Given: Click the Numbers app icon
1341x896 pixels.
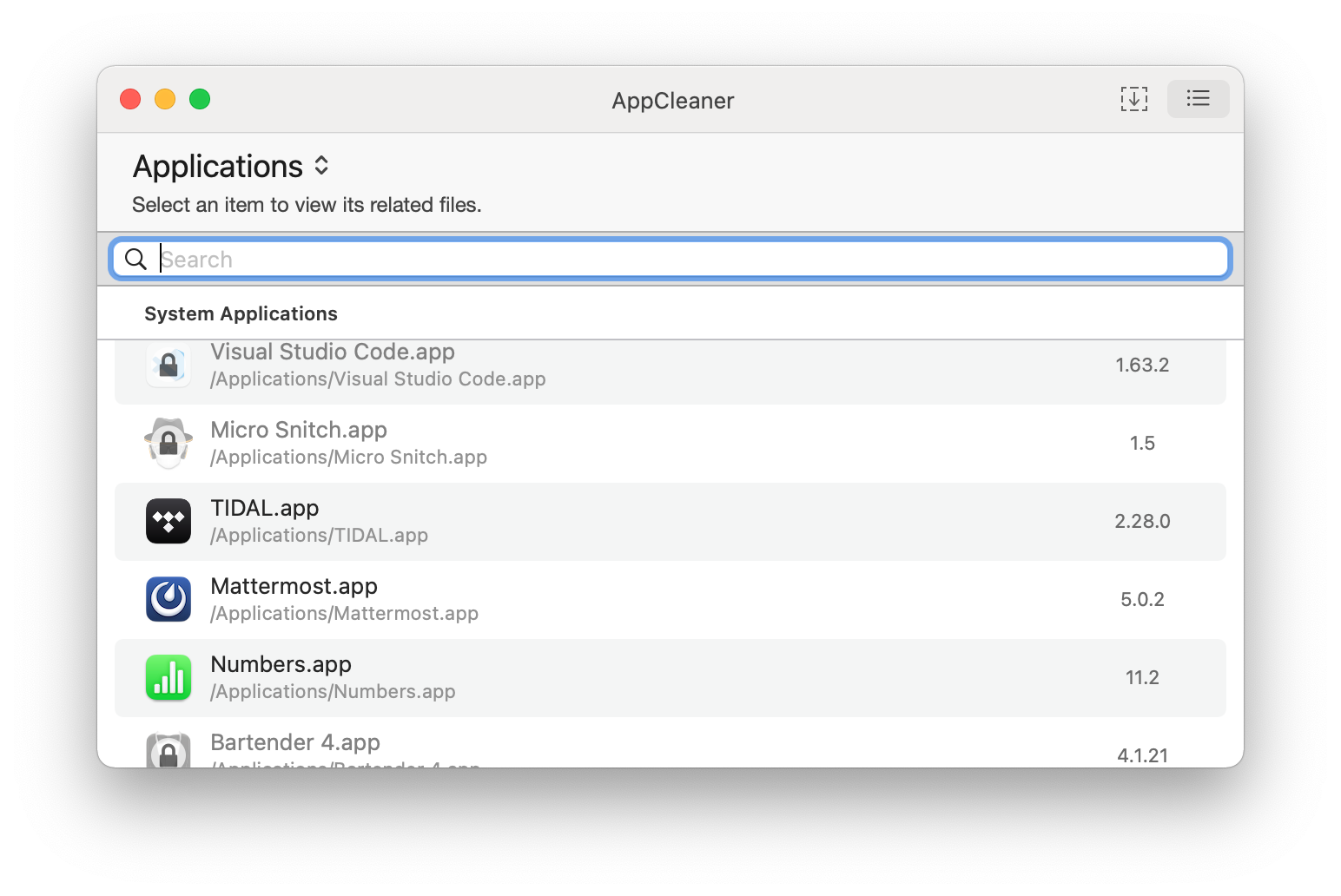Looking at the screenshot, I should click(x=168, y=677).
